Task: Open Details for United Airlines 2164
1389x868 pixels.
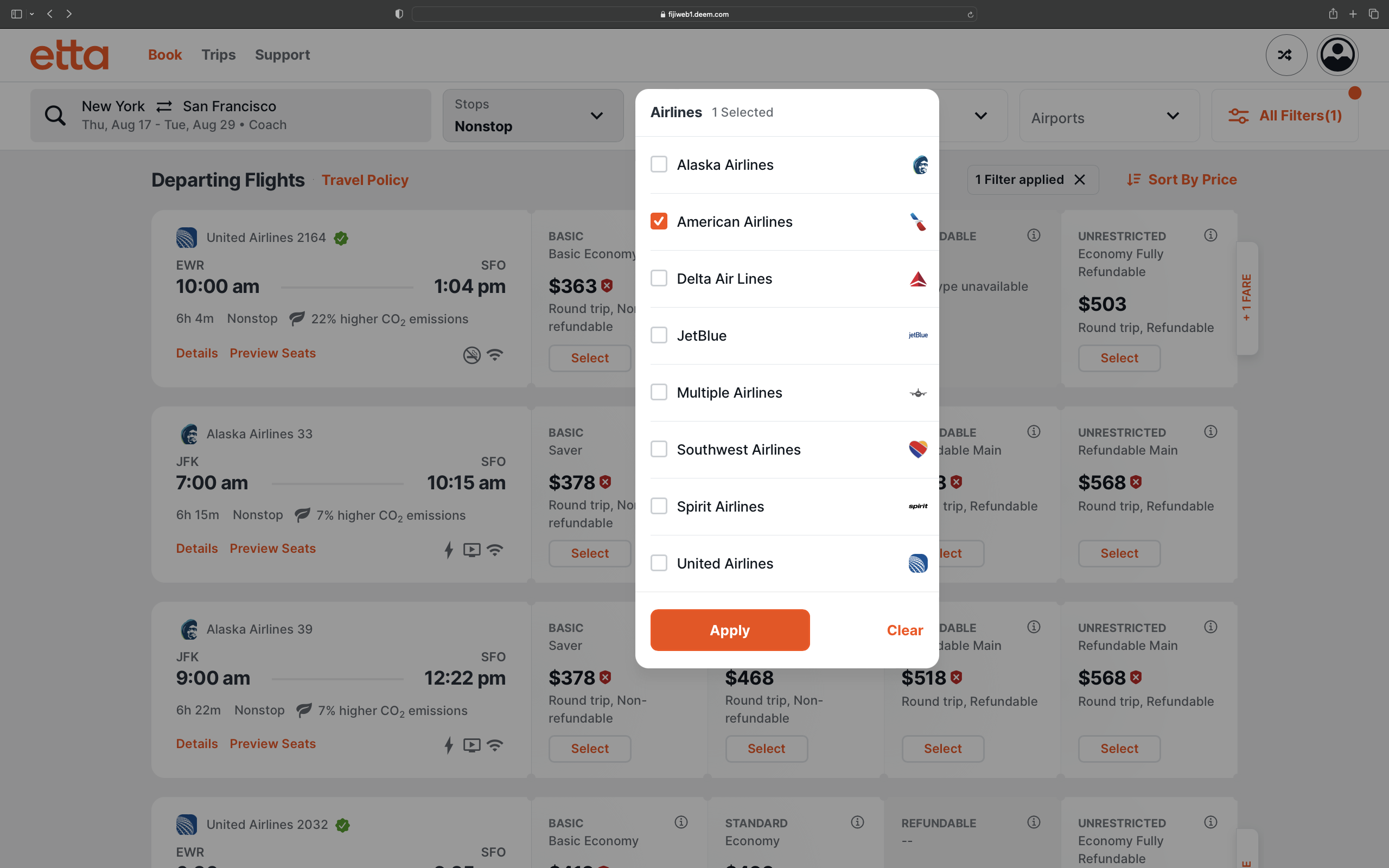Action: tap(196, 353)
